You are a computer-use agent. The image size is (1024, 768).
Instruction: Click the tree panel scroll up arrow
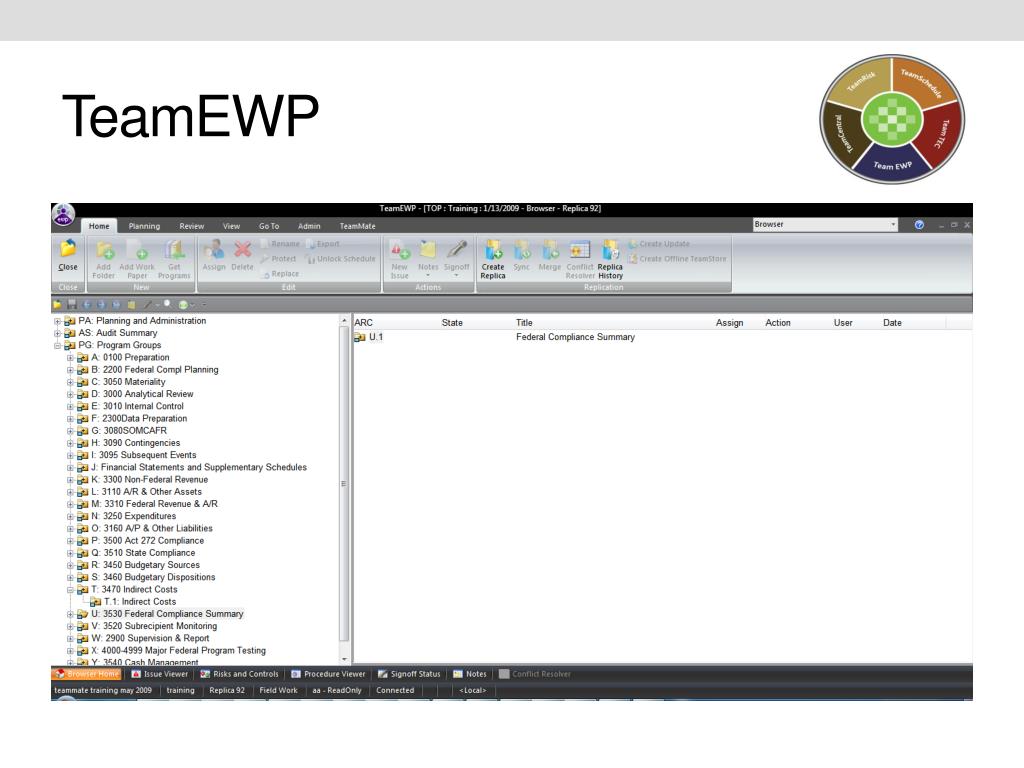pos(344,321)
